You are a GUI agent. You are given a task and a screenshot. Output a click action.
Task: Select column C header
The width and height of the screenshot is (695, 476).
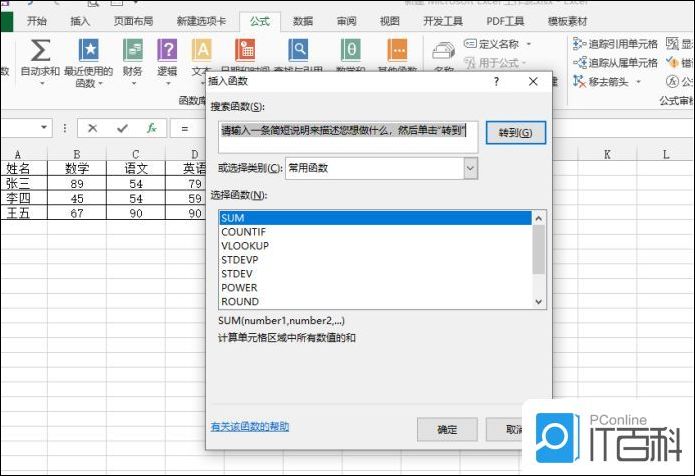pos(136,154)
